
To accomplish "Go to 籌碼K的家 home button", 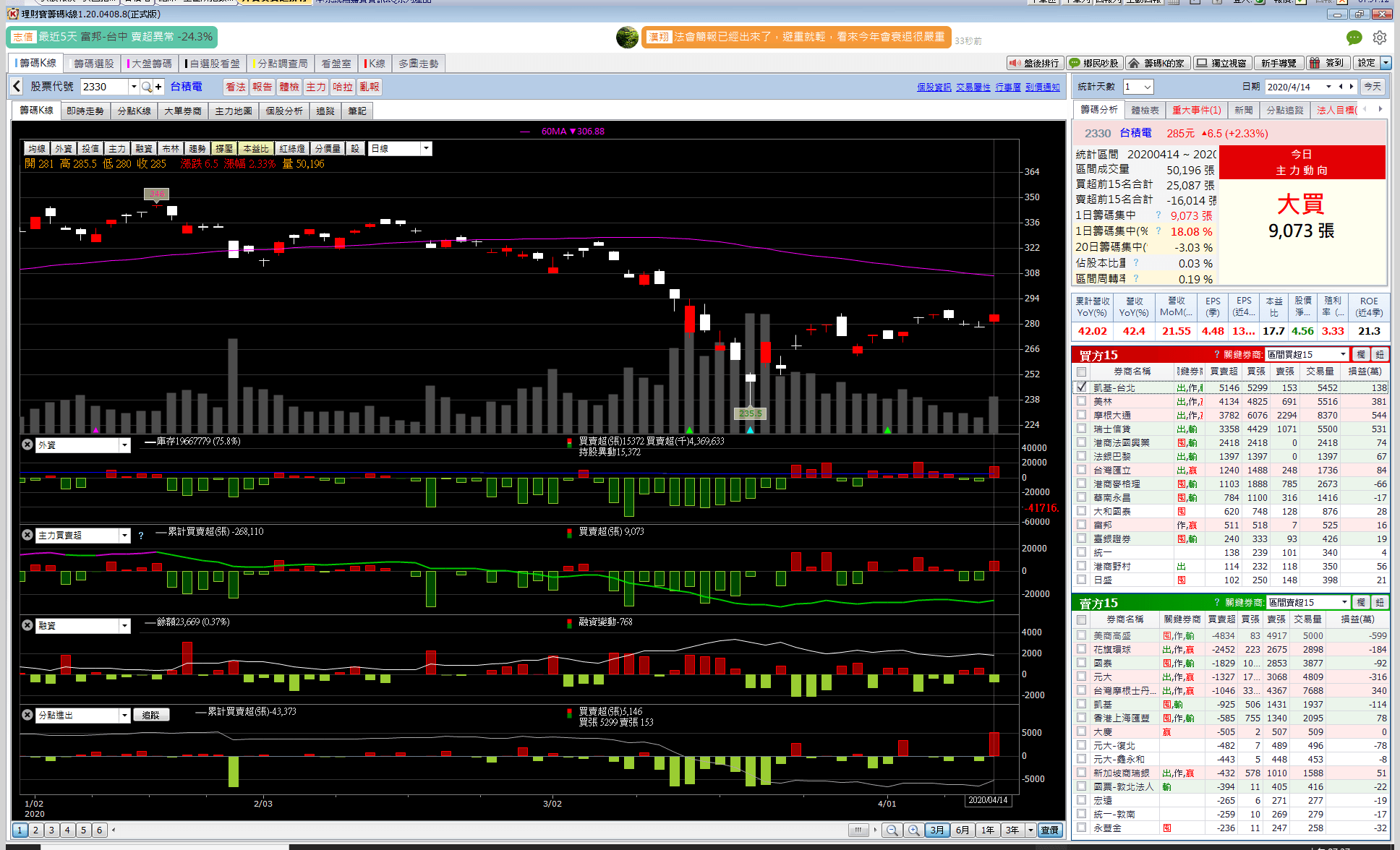I will pyautogui.click(x=1157, y=64).
